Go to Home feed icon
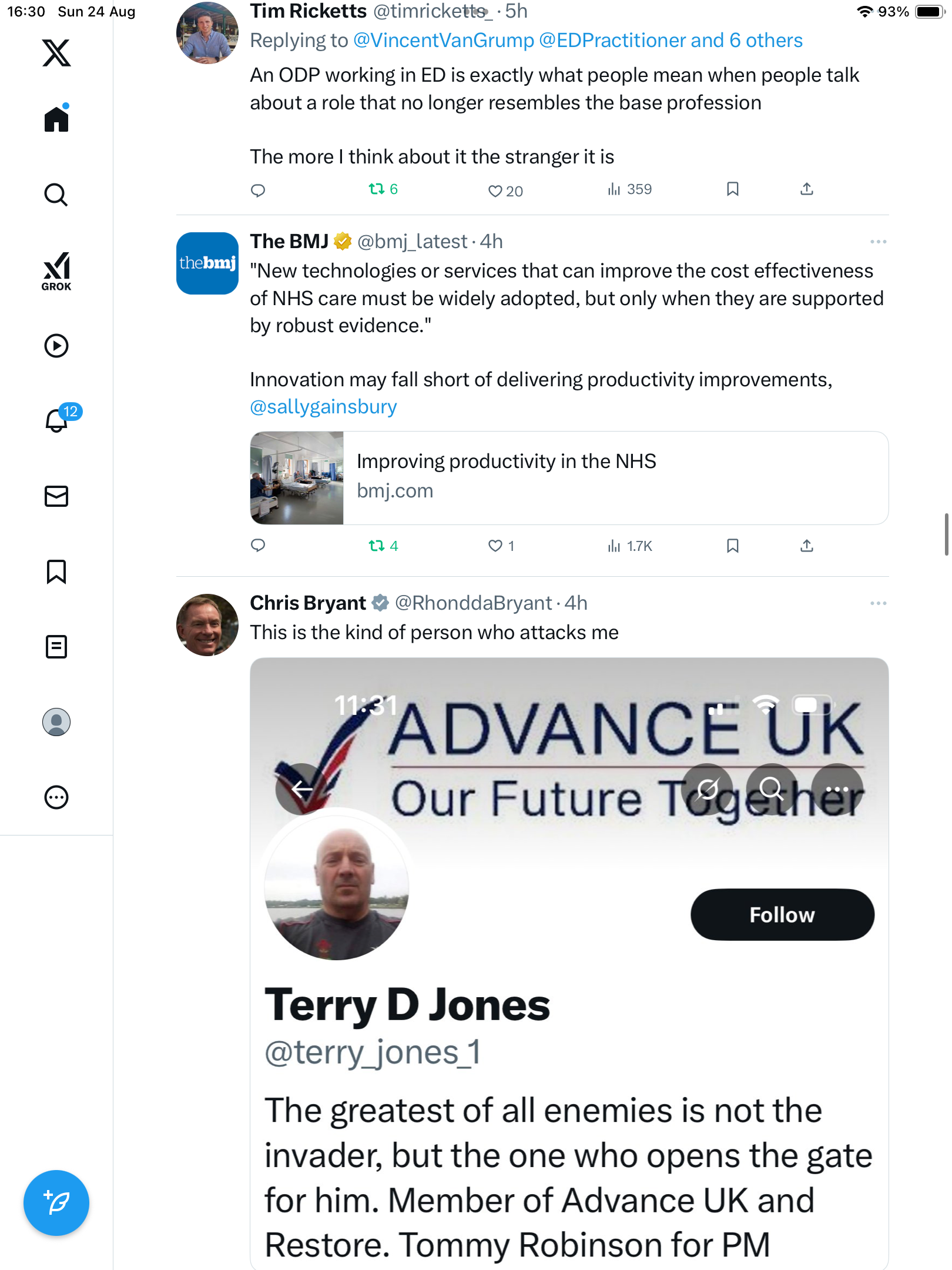Image resolution: width=952 pixels, height=1270 pixels. coord(56,119)
